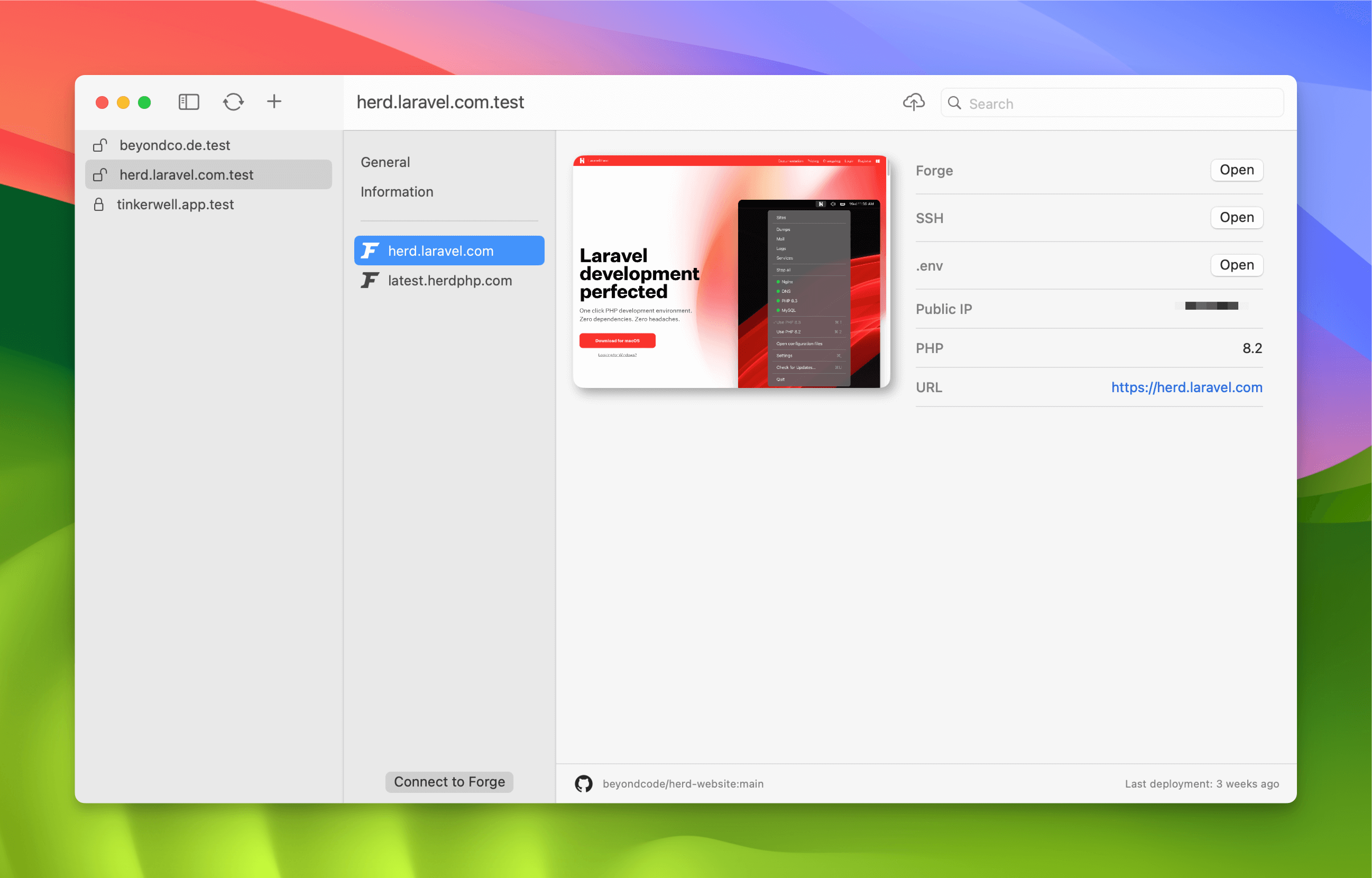This screenshot has width=1372, height=878.
Task: Click the magnifier icon in the search bar
Action: 954,103
